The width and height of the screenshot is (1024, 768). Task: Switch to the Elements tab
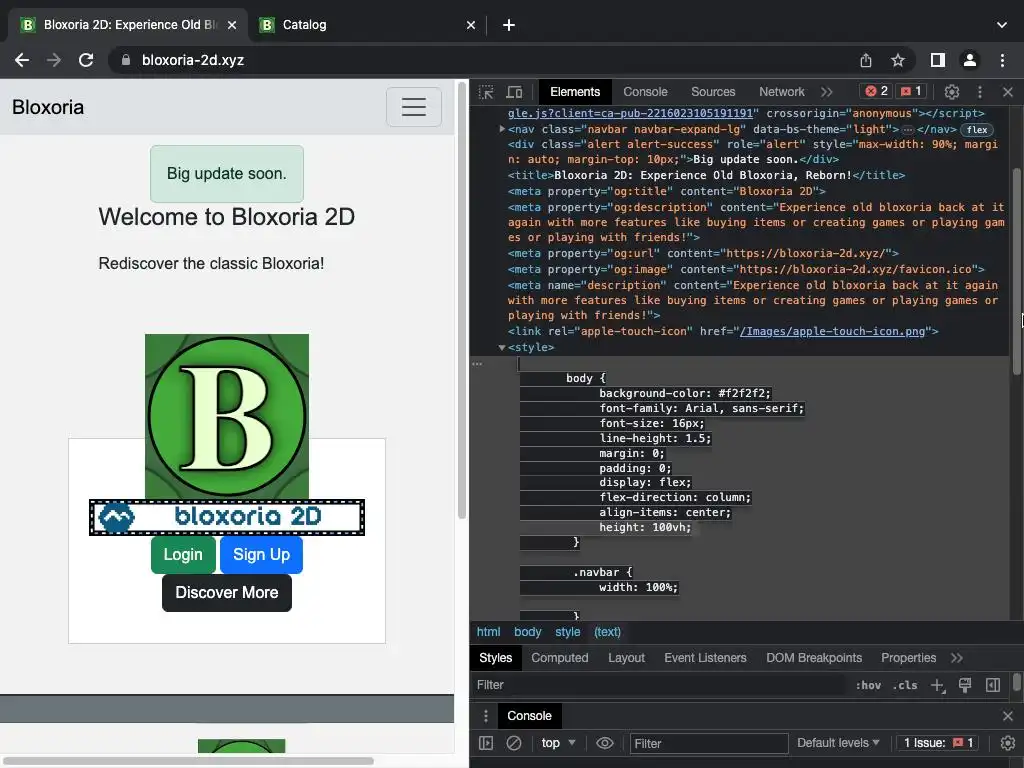tap(575, 92)
